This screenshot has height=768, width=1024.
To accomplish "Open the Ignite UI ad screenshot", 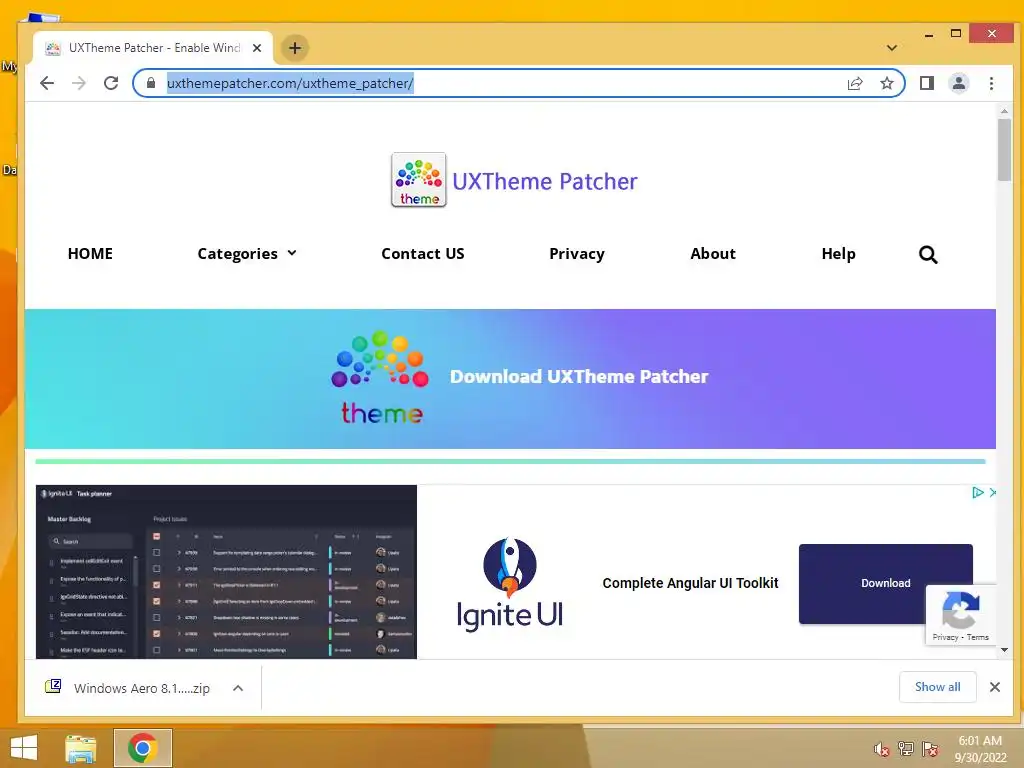I will click(227, 571).
